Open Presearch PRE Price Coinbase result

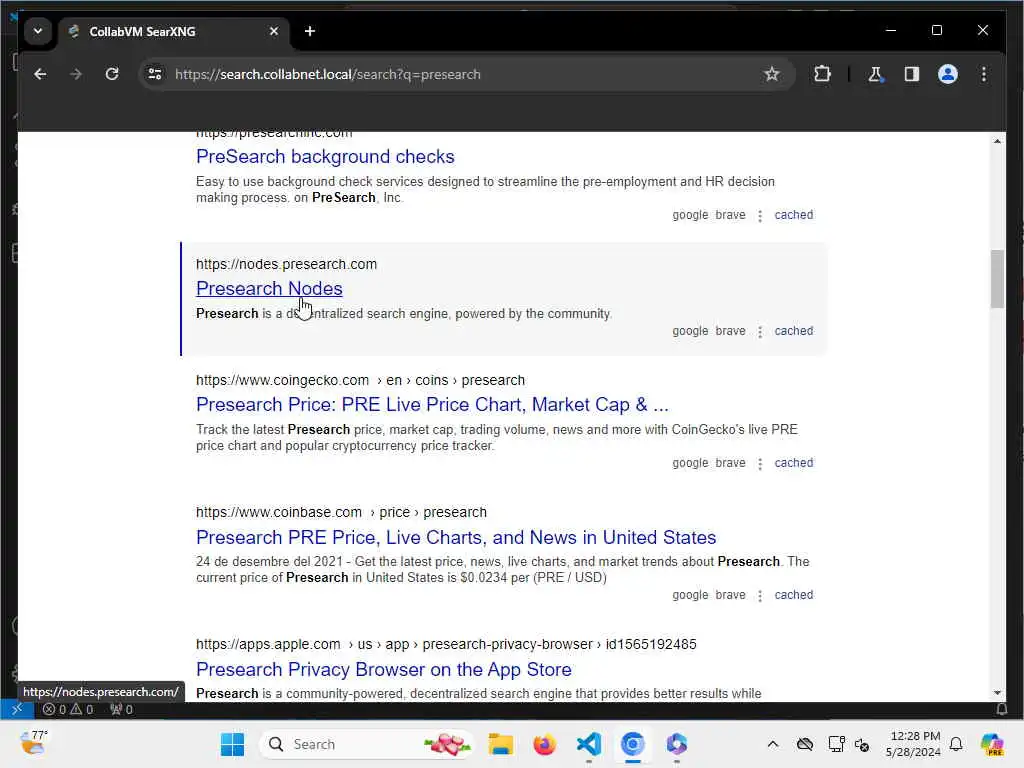[x=456, y=537]
